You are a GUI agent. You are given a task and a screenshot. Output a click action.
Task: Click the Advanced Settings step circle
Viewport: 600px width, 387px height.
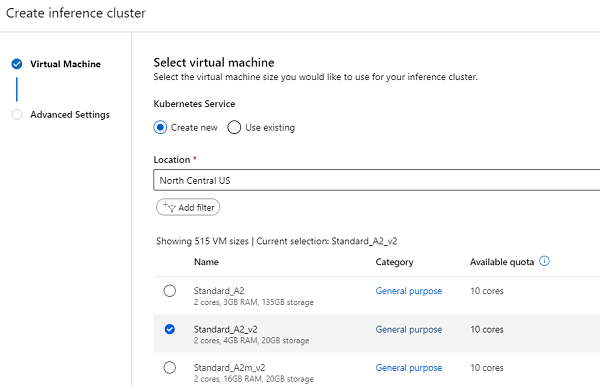[x=17, y=114]
